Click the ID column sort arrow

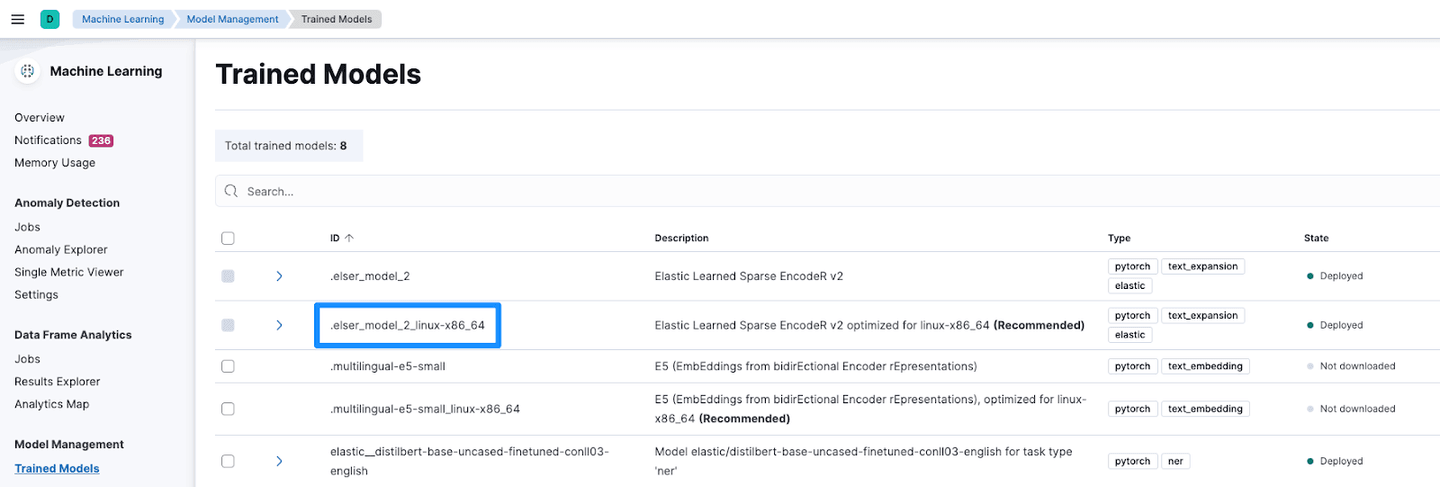[349, 238]
